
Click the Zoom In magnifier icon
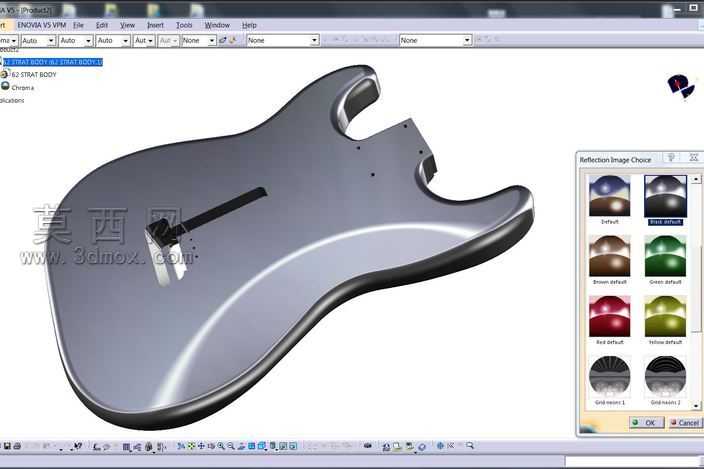click(220, 446)
